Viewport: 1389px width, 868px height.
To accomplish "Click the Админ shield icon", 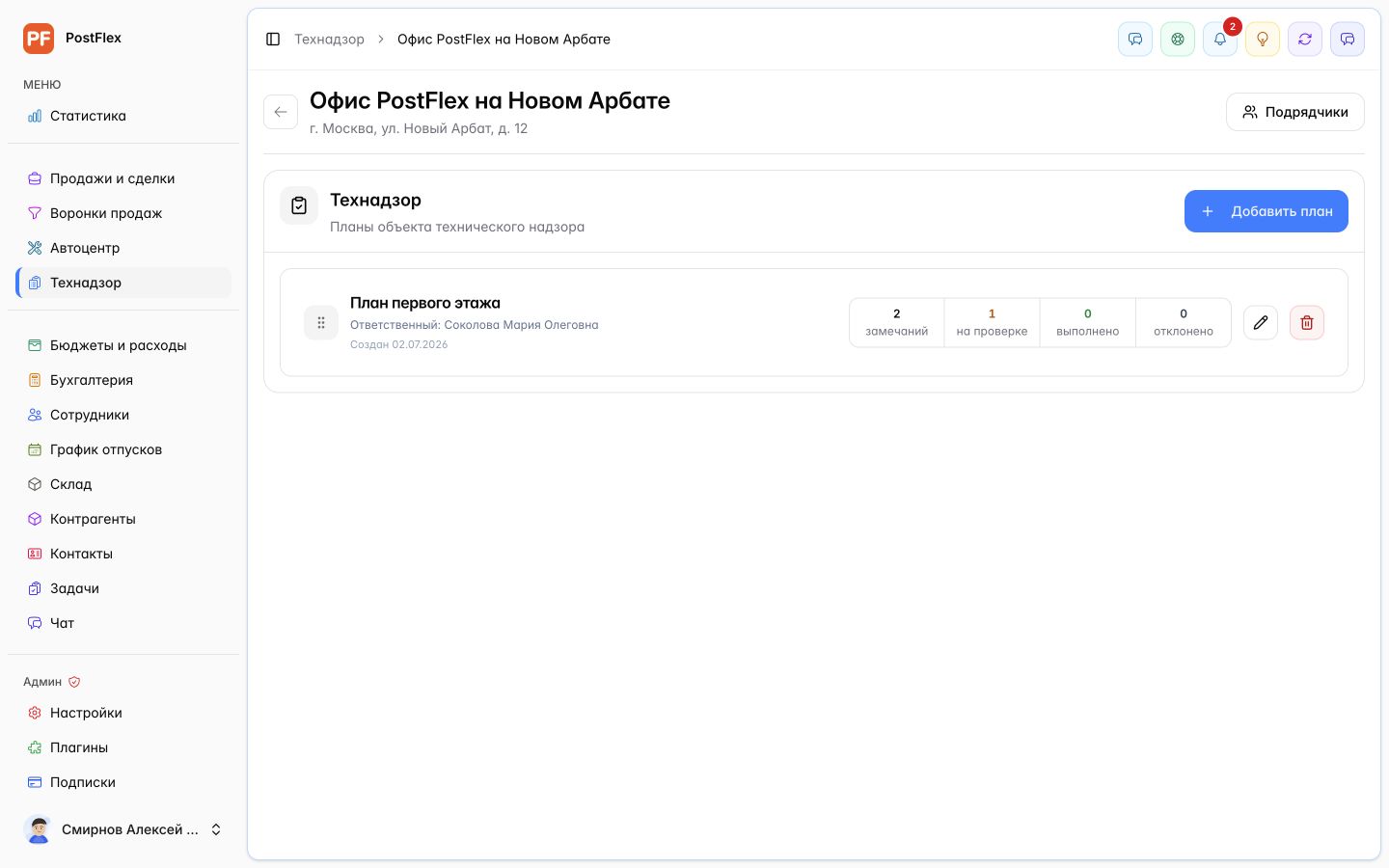I will pyautogui.click(x=74, y=682).
